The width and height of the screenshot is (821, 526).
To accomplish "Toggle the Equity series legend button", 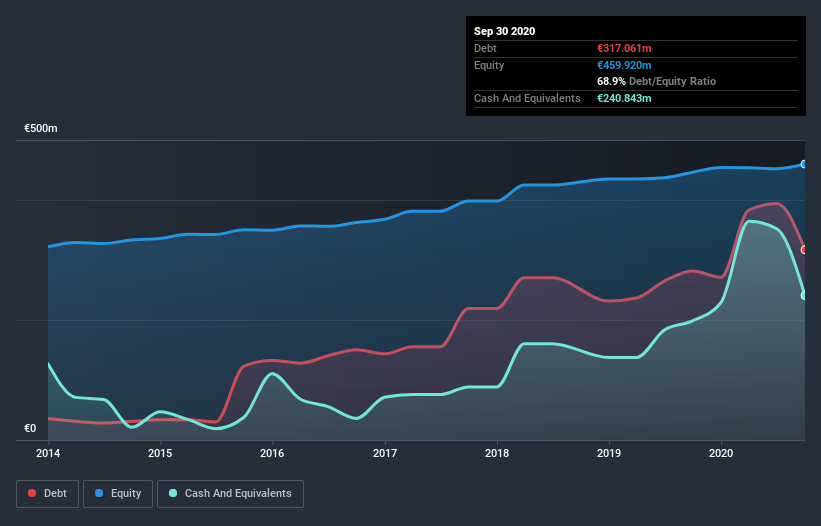I will point(118,494).
